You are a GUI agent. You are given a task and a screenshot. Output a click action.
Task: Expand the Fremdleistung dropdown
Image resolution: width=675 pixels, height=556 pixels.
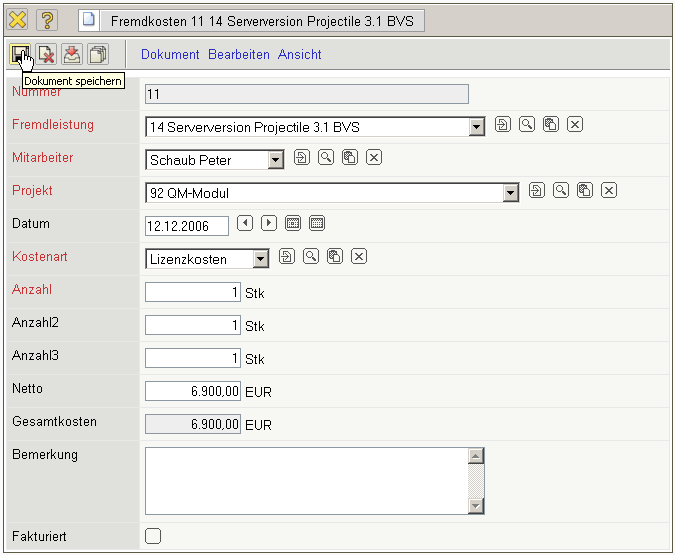pos(477,127)
